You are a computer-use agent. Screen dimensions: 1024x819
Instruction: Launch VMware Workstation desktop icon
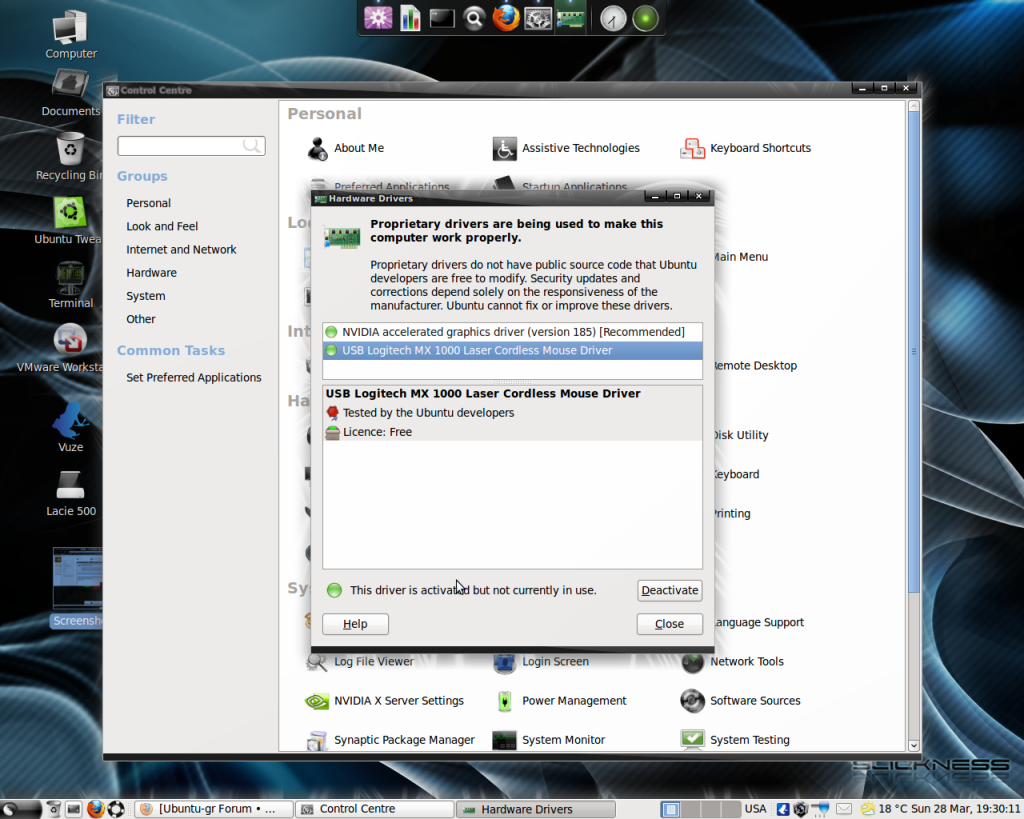click(70, 348)
